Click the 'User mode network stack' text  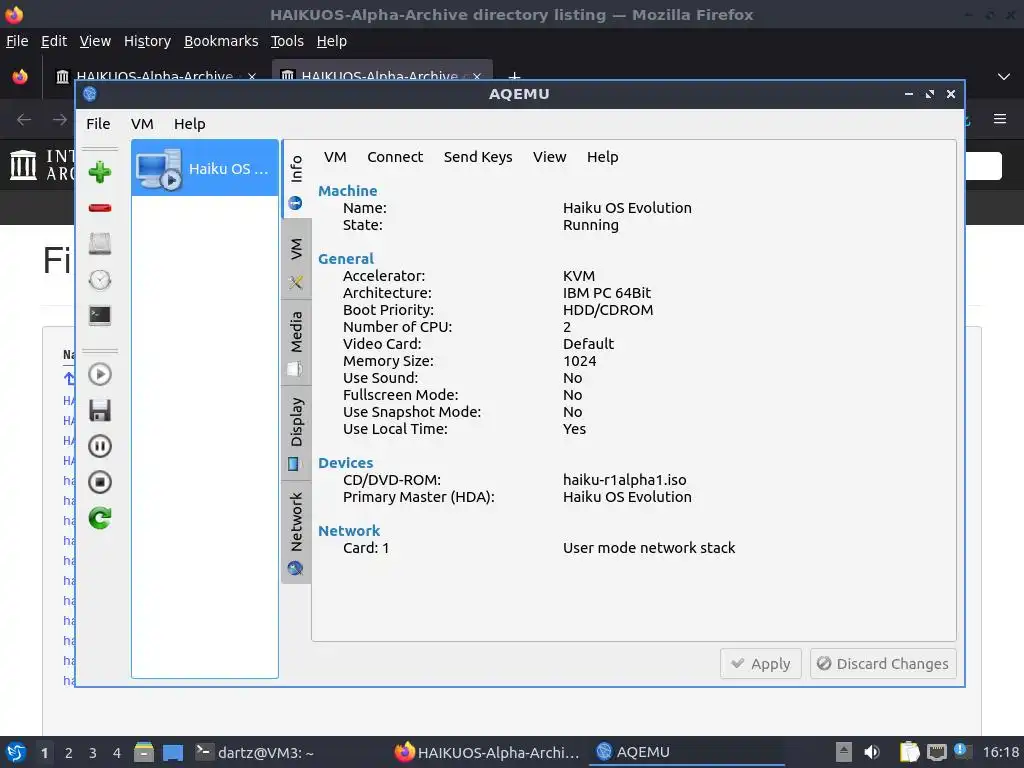(649, 548)
